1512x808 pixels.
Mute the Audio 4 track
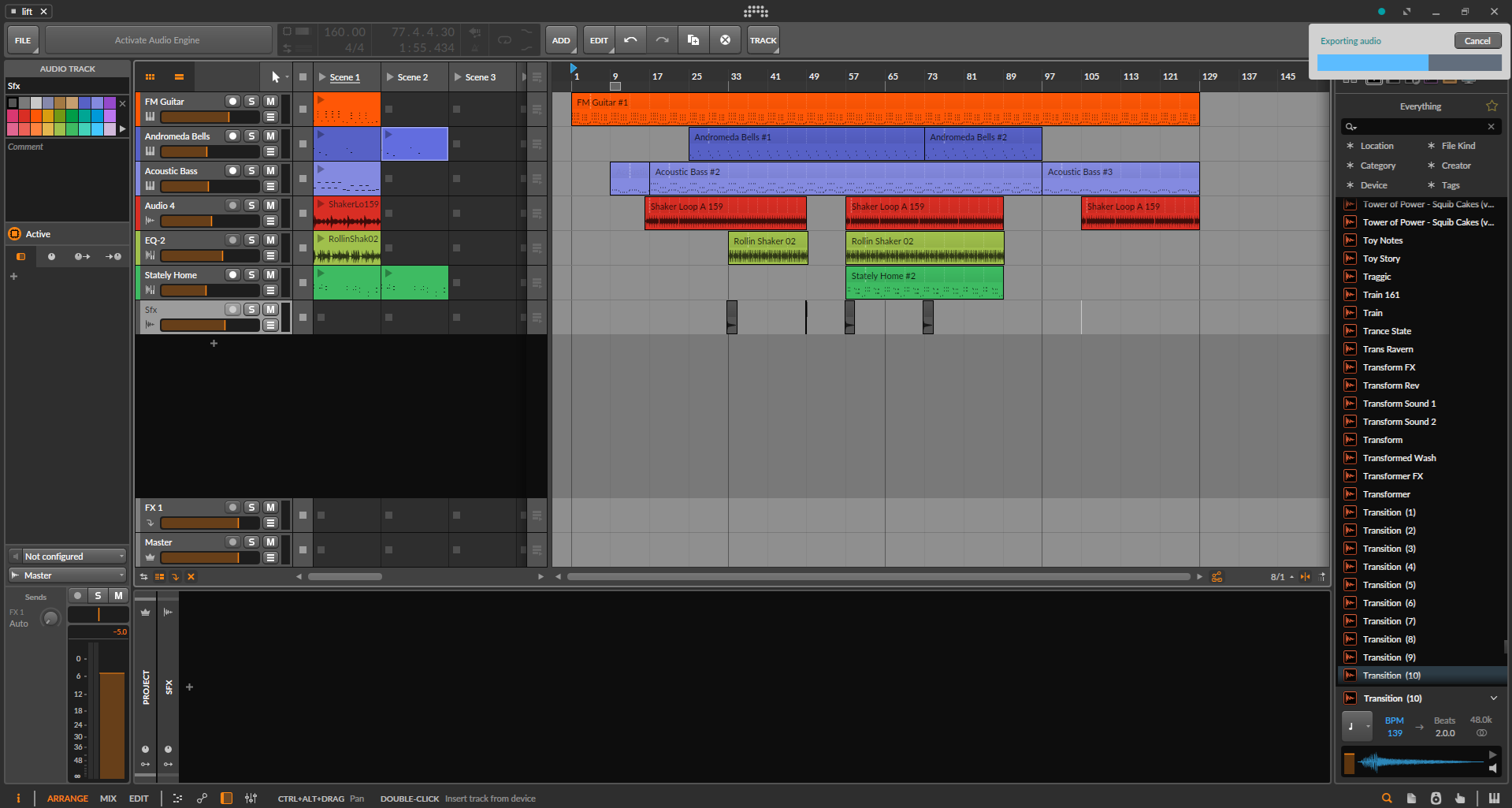pyautogui.click(x=270, y=206)
